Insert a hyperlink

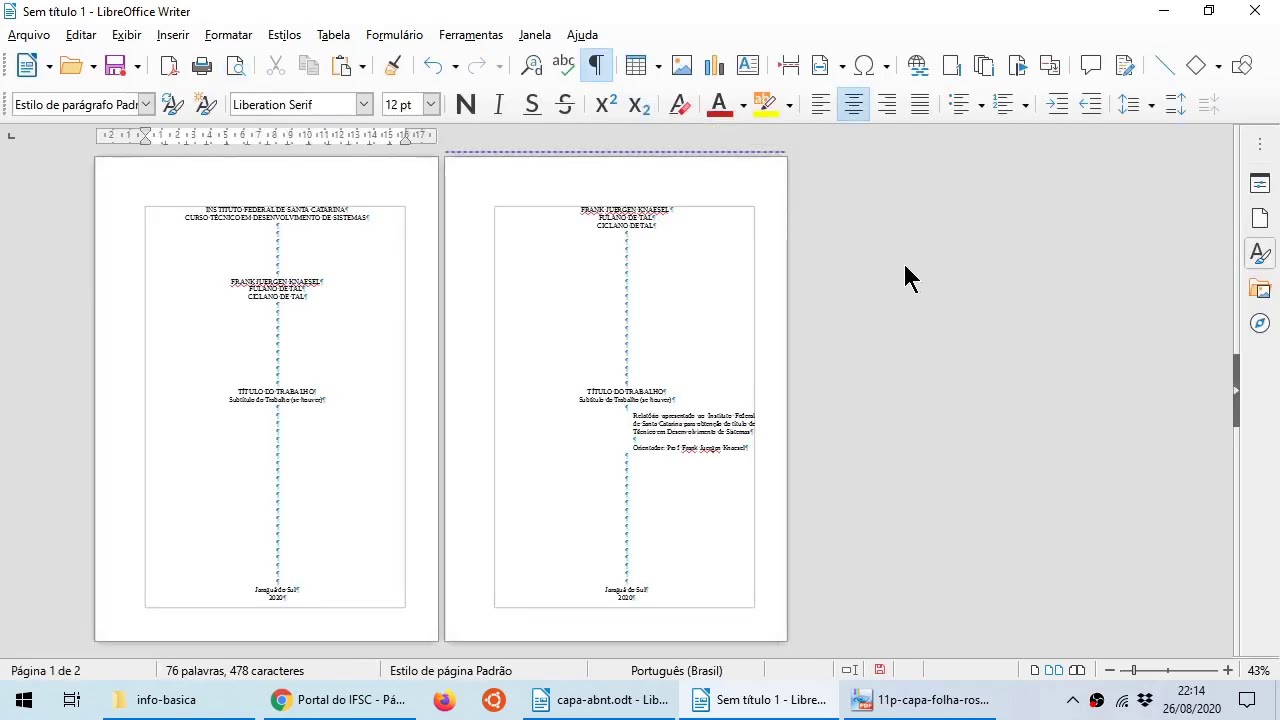(x=918, y=66)
